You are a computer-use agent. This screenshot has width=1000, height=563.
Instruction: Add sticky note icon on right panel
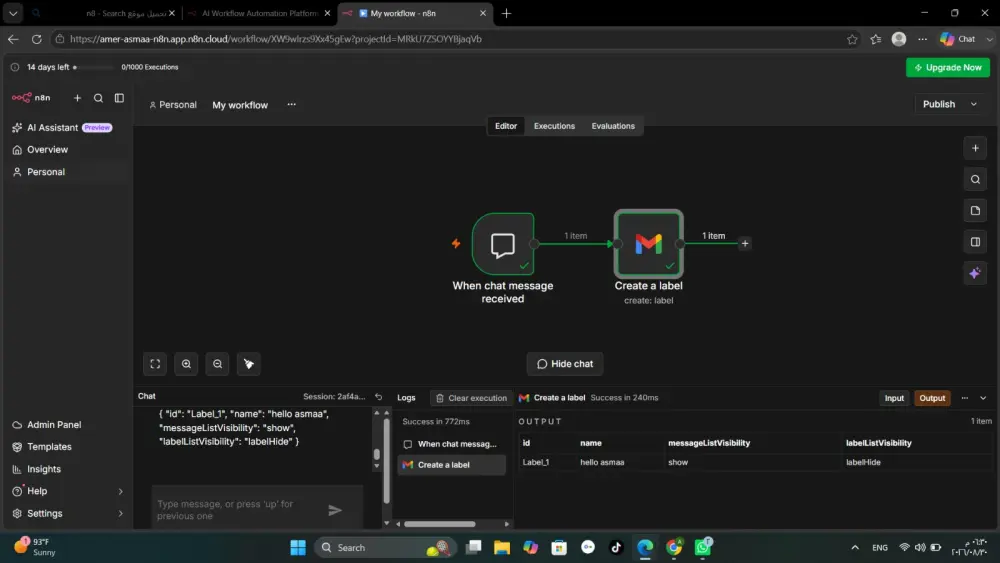975,211
